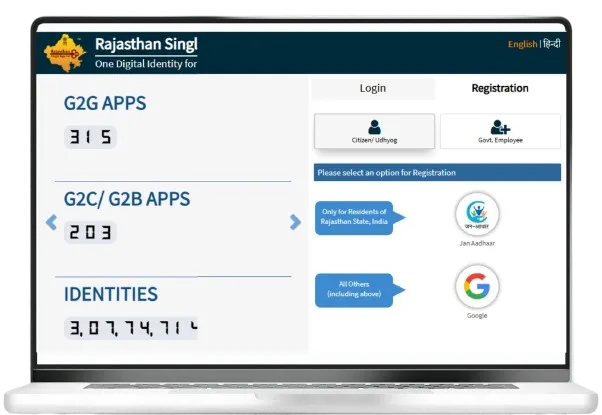This screenshot has height=415, width=602.
Task: Click the Rajasthan Single Sign On title
Action: pos(146,44)
